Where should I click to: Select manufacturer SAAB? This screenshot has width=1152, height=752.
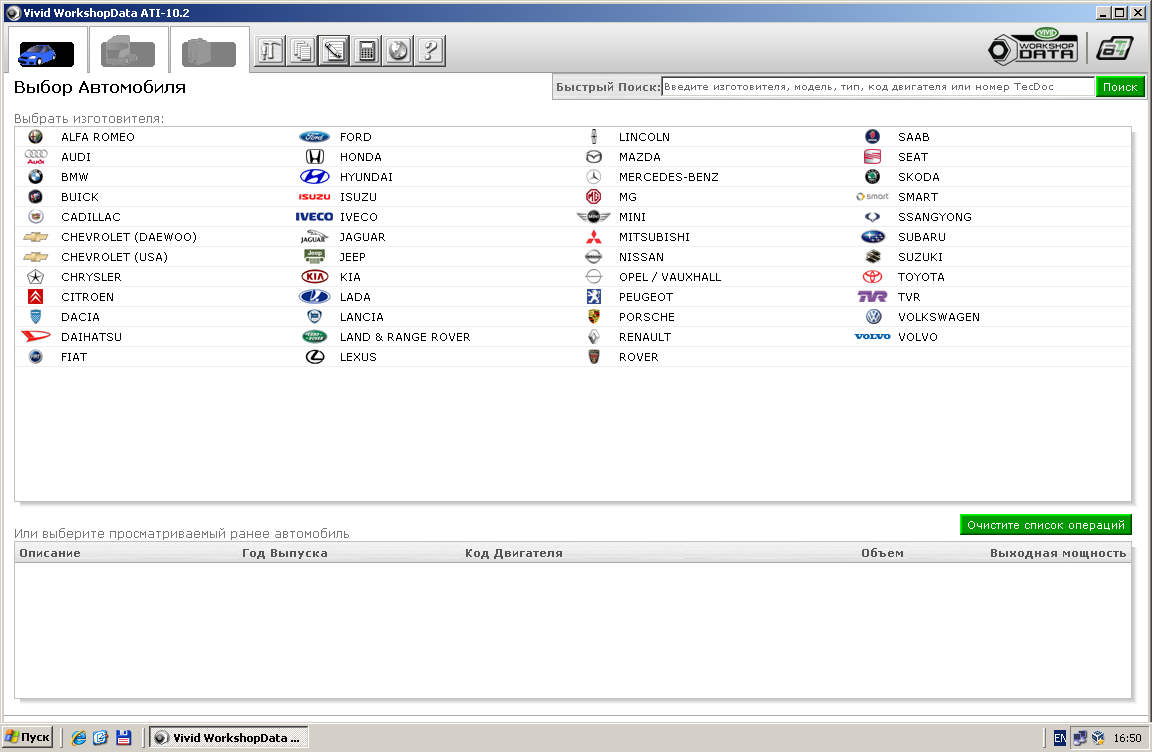pos(914,137)
